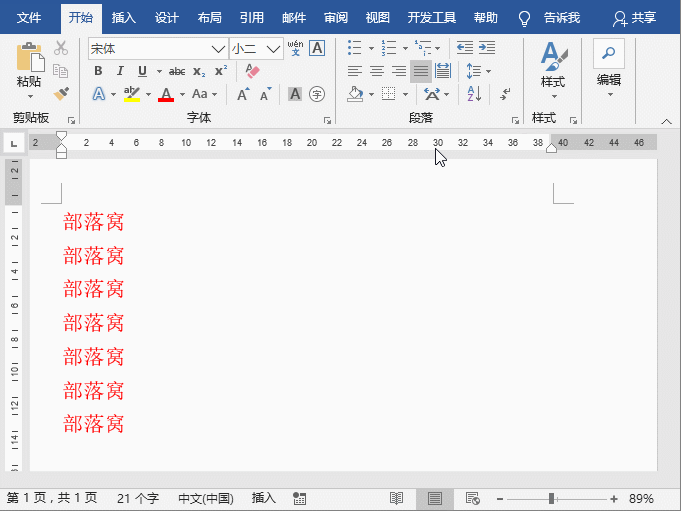Decrease paragraph indent
The image size is (681, 511).
tap(465, 47)
